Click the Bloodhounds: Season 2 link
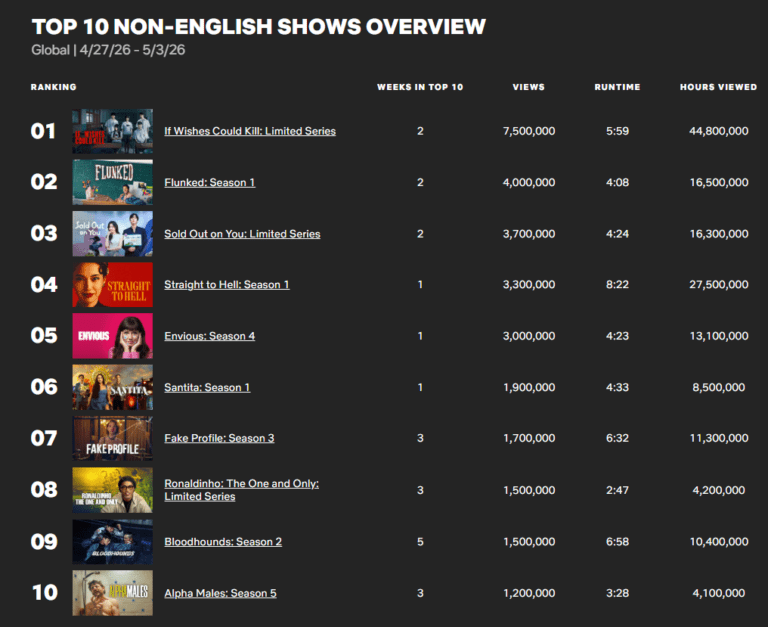The width and height of the screenshot is (768, 627). click(223, 542)
